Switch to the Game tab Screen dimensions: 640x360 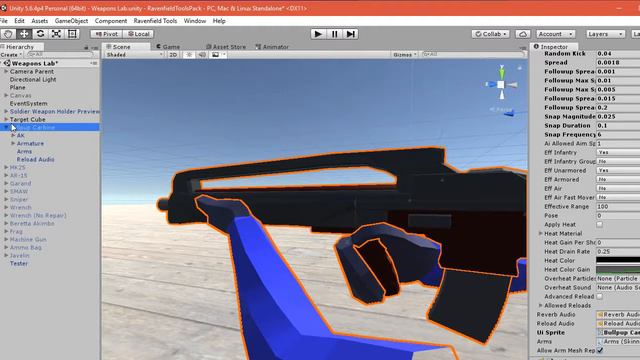(x=168, y=47)
